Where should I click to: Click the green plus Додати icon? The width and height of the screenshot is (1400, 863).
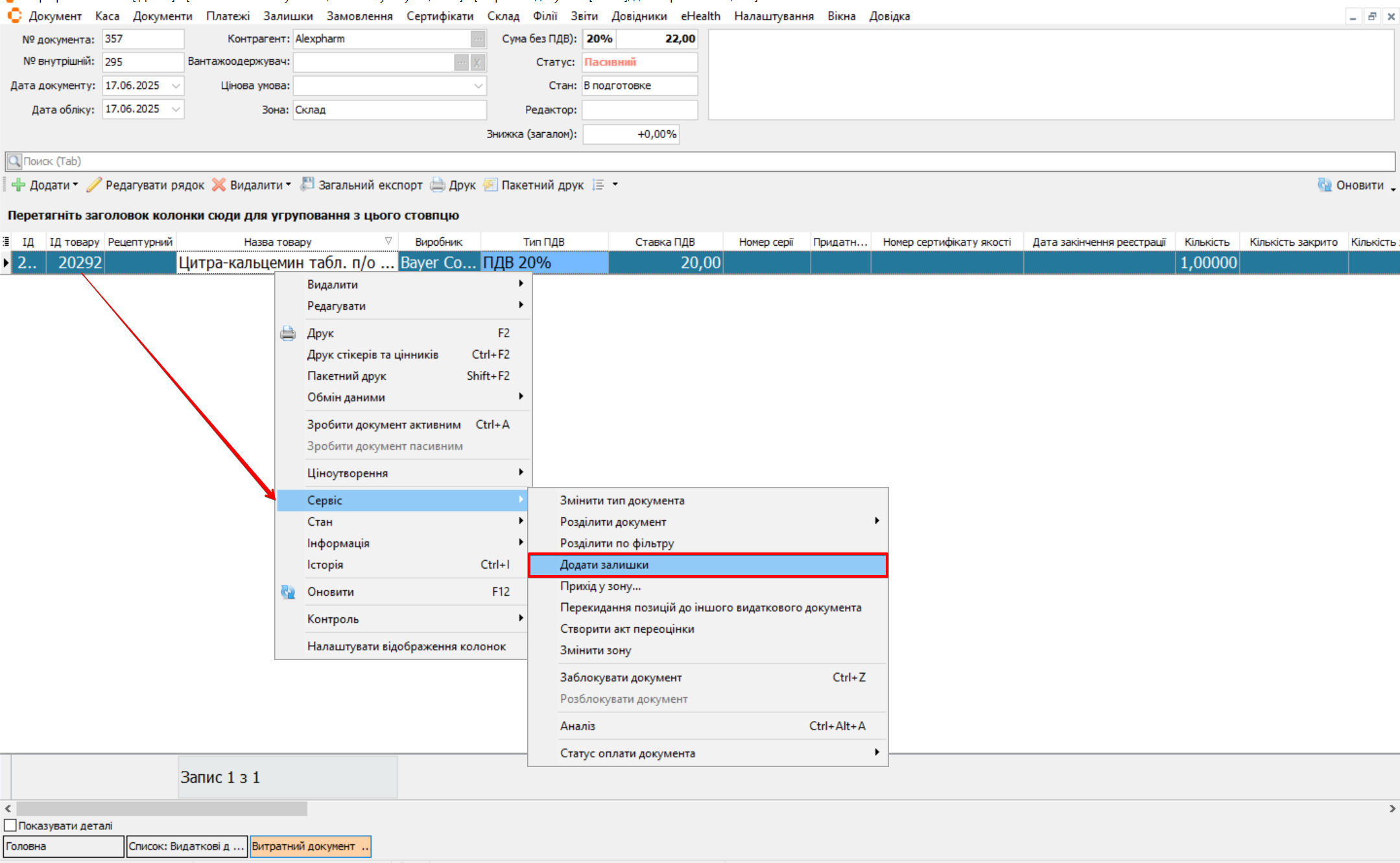tap(18, 185)
